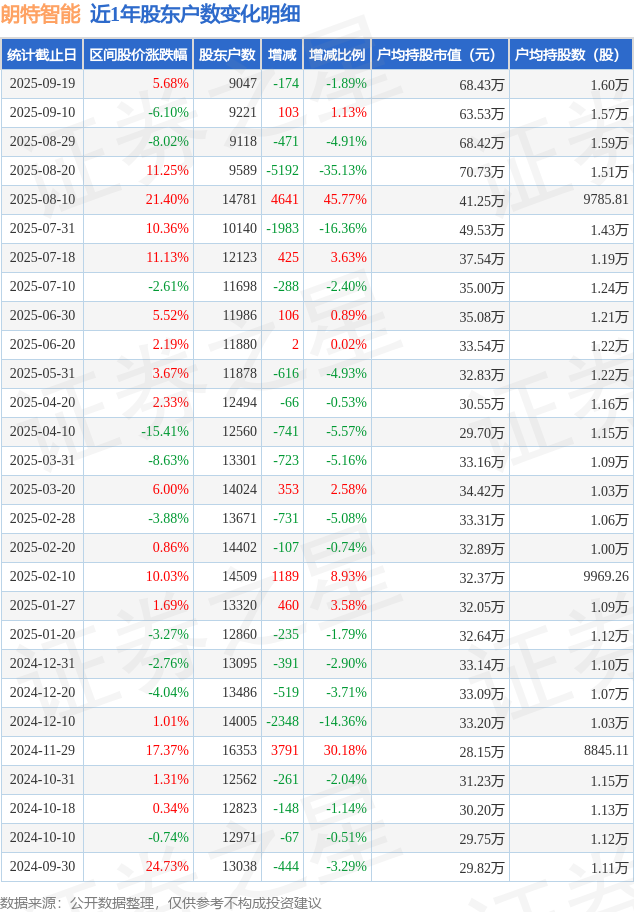This screenshot has height=912, width=634.
Task: Select the 增减比例 column header
Action: 337,55
